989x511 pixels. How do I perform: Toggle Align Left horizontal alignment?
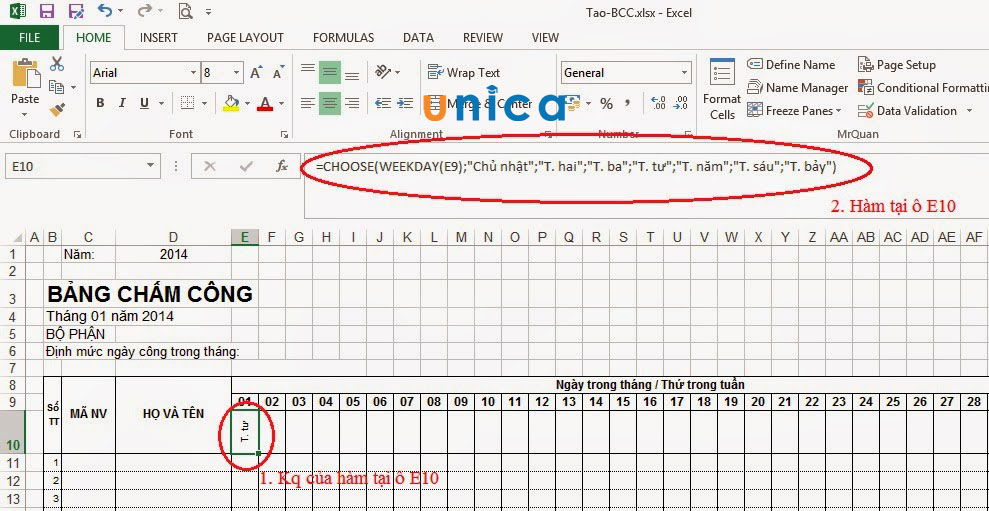307,103
